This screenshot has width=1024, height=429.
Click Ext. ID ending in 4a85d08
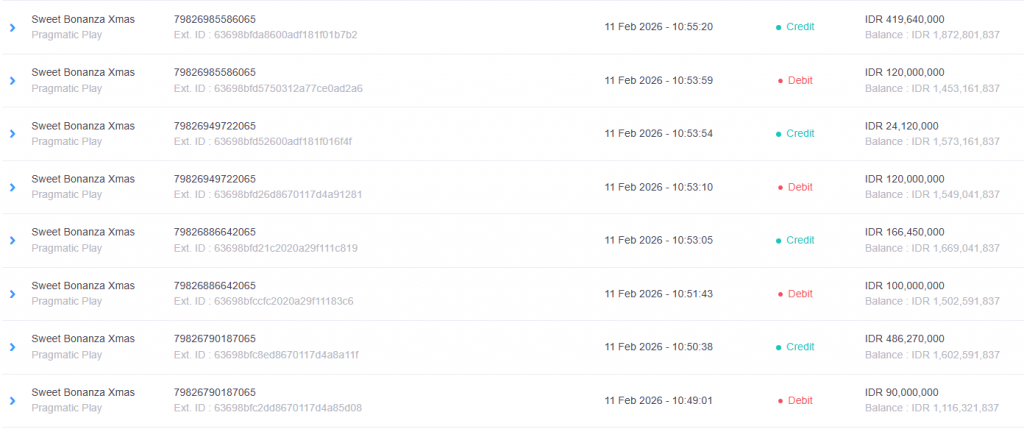[x=268, y=408]
